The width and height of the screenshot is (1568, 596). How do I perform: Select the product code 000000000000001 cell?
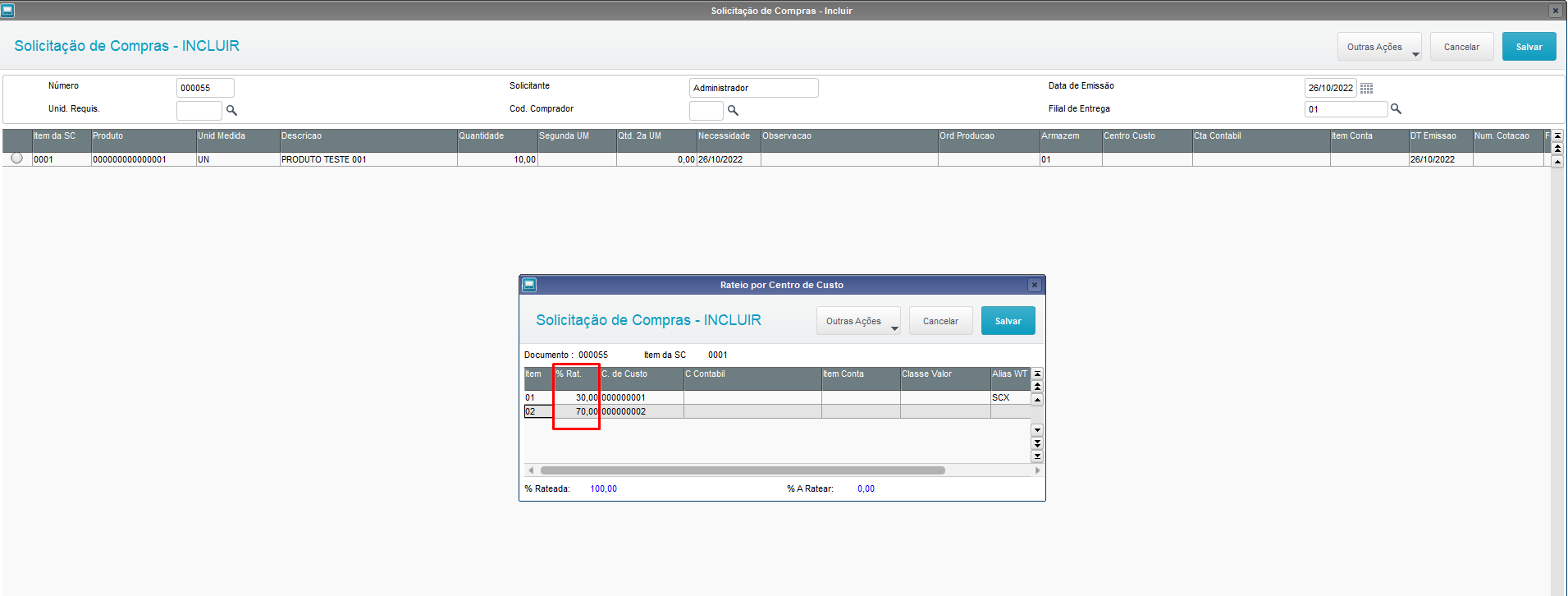[x=144, y=159]
